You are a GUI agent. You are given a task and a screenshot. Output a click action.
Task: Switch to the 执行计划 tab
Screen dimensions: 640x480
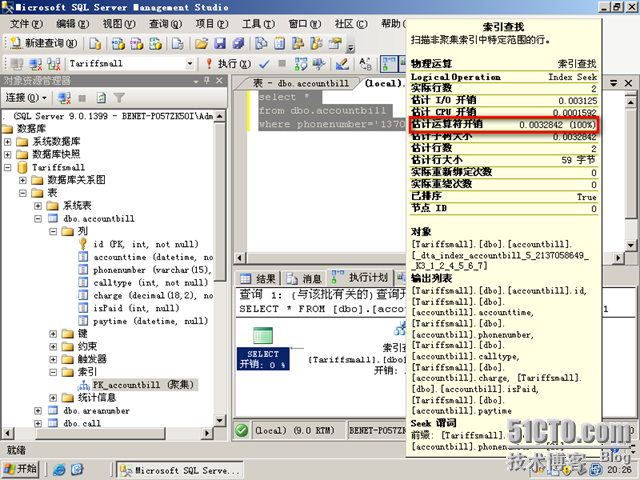click(360, 278)
